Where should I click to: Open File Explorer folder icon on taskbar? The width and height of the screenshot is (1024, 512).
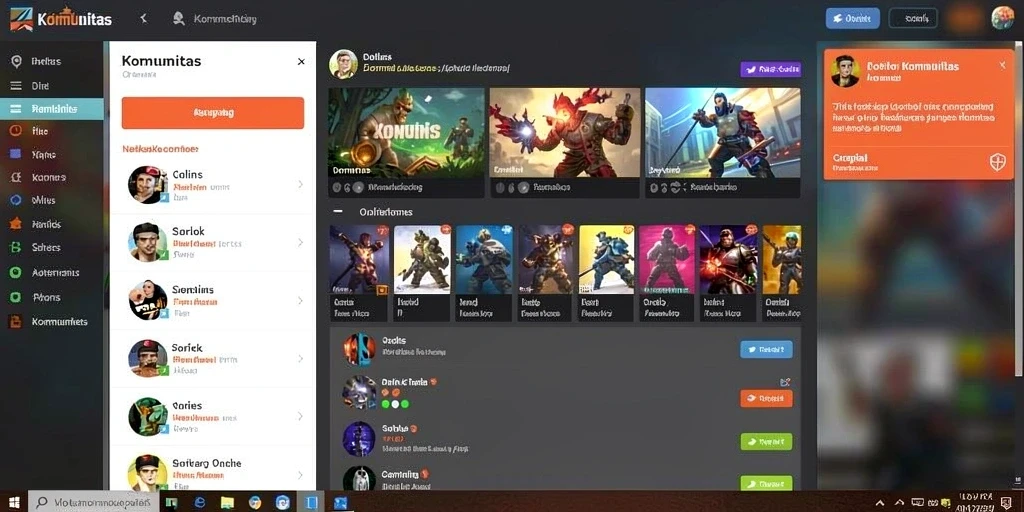(227, 502)
